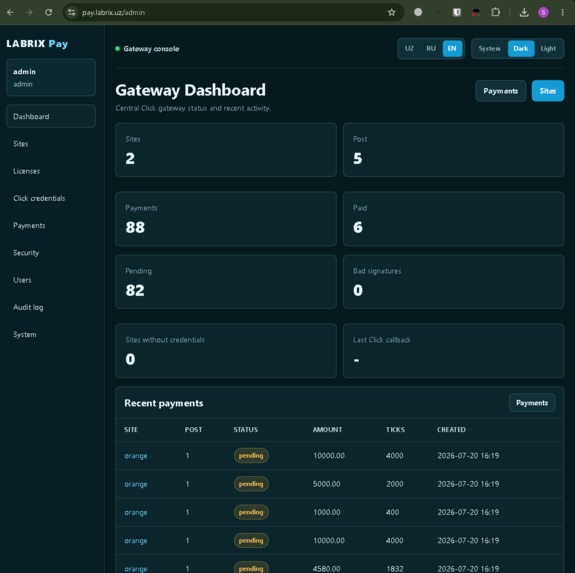Click the pending badge for 1000.00 payment
The width and height of the screenshot is (575, 573).
coord(251,512)
